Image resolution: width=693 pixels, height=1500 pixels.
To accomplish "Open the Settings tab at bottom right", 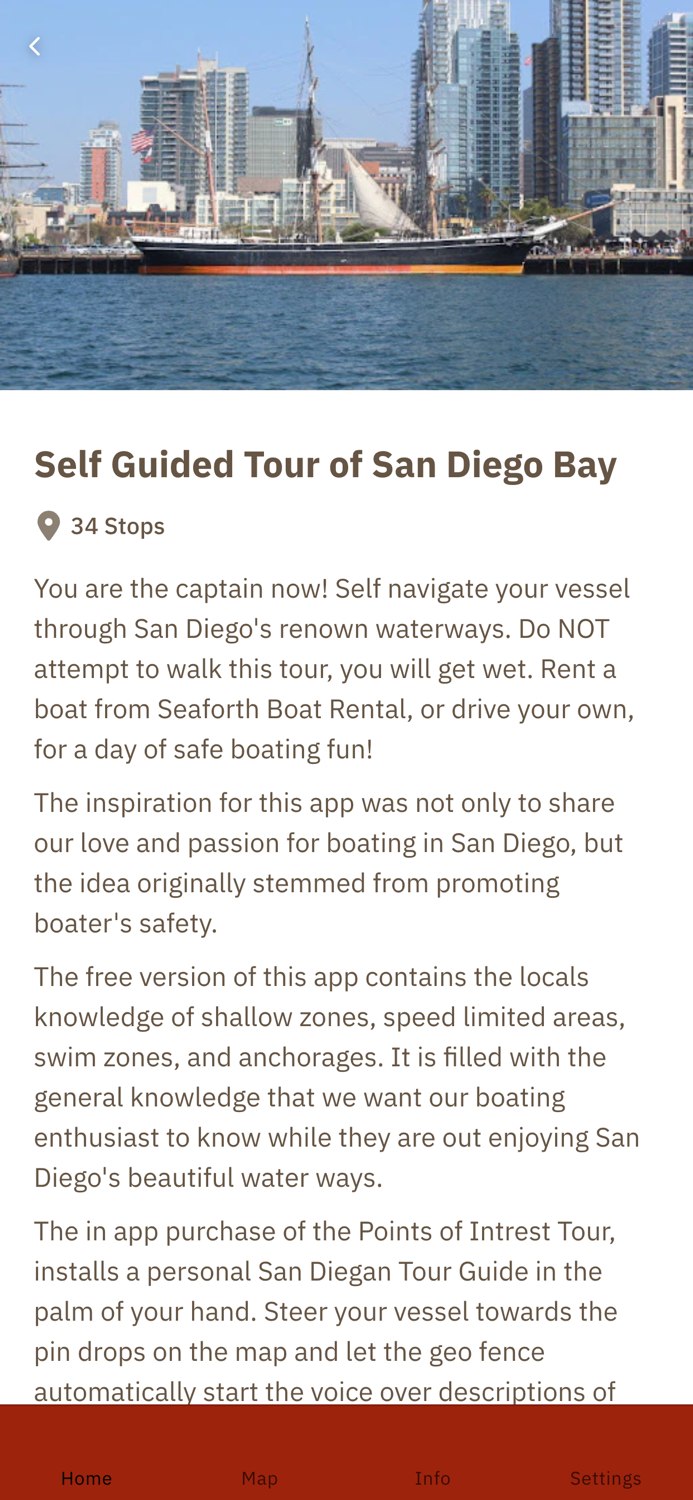I will [x=606, y=1476].
